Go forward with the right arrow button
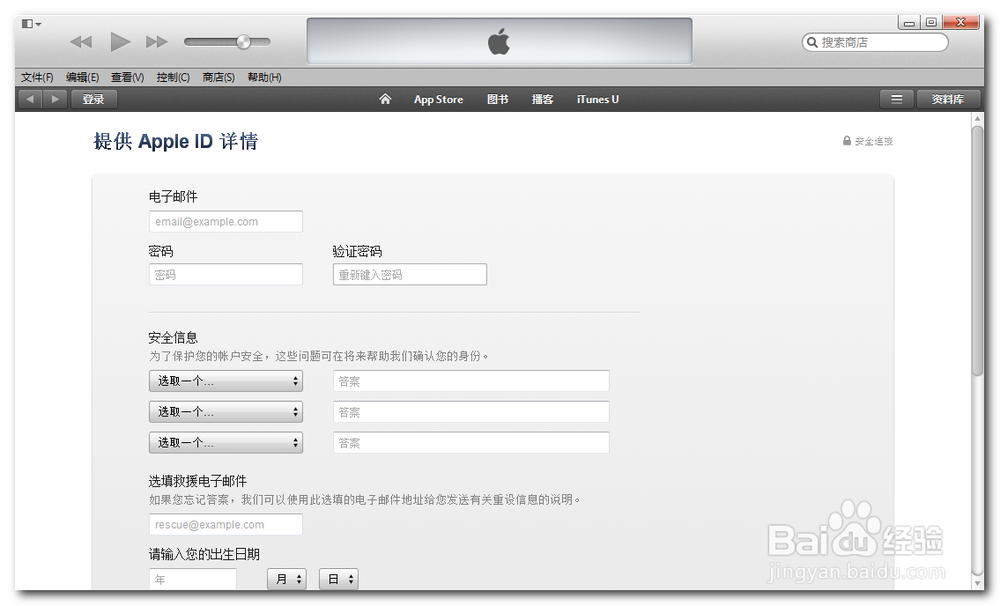The image size is (1000, 606). click(55, 99)
